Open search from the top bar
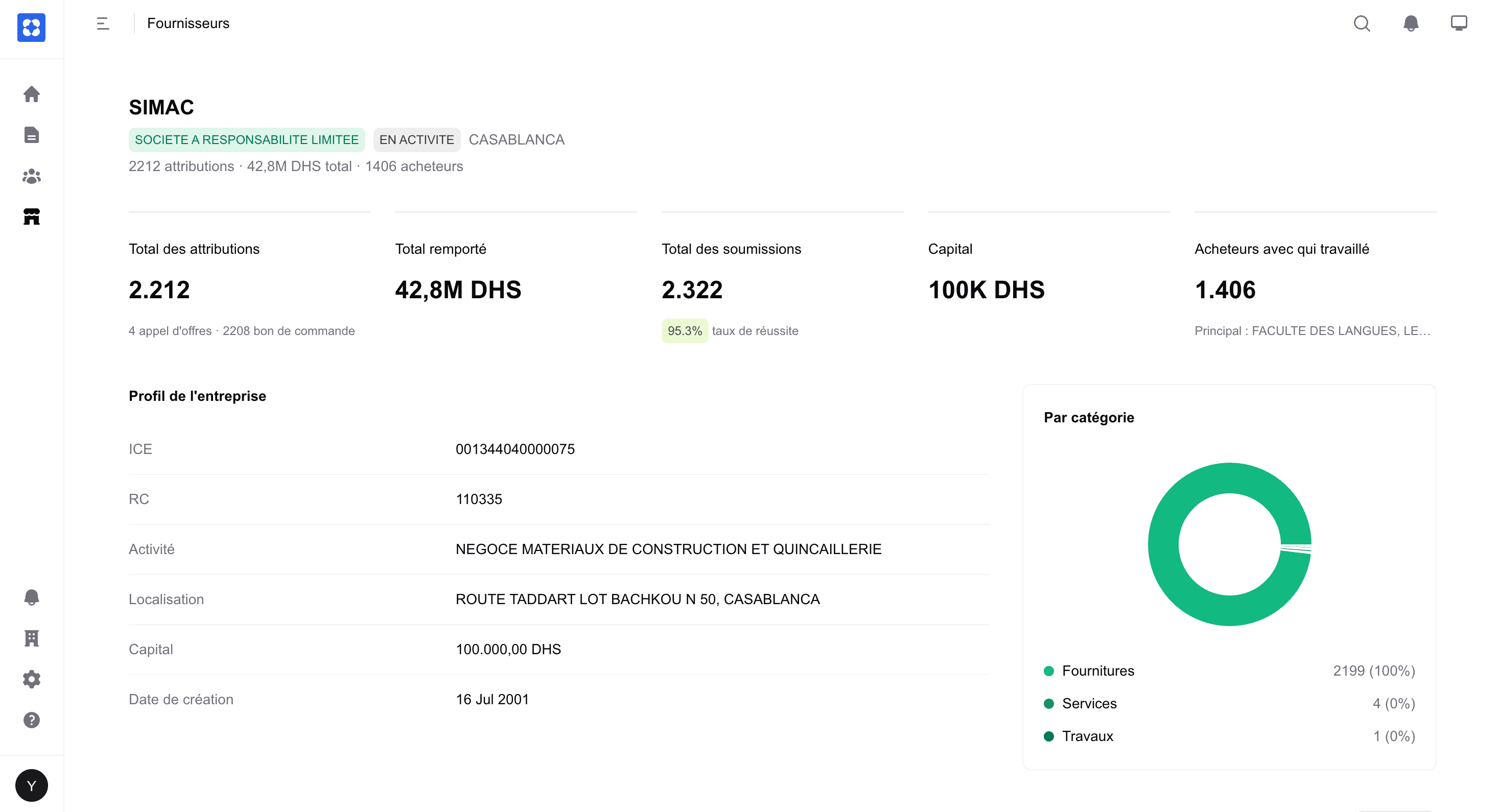 [x=1362, y=23]
